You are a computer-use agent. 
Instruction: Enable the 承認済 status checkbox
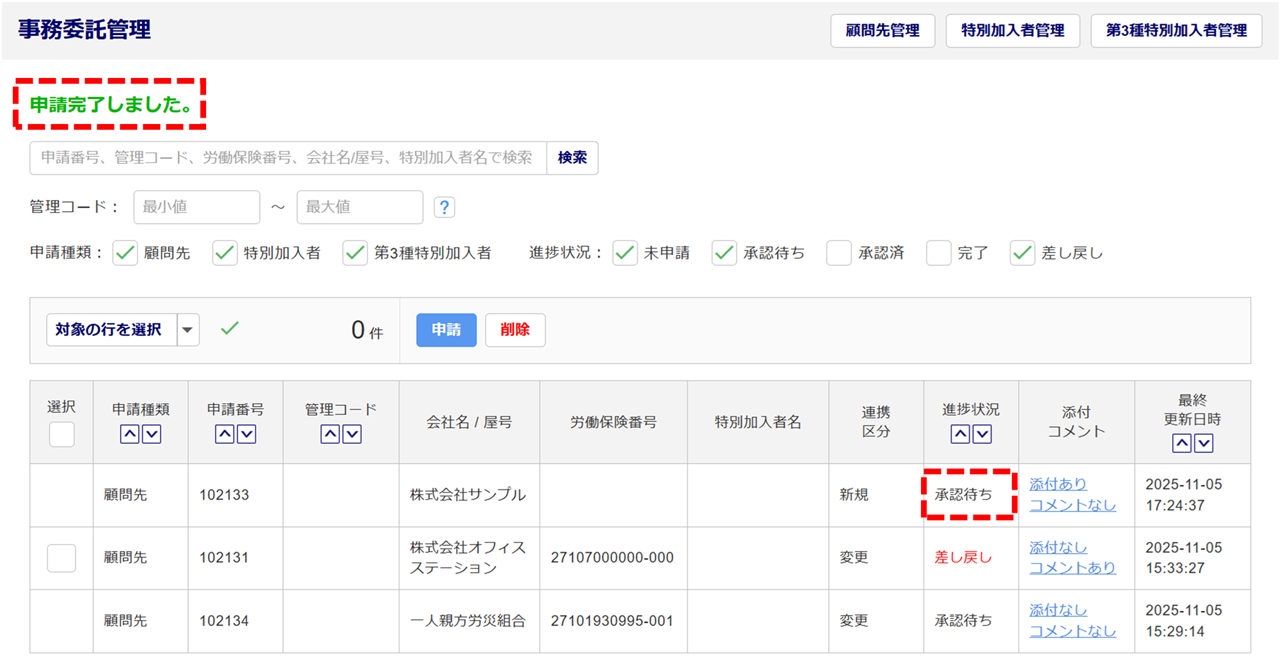point(839,253)
